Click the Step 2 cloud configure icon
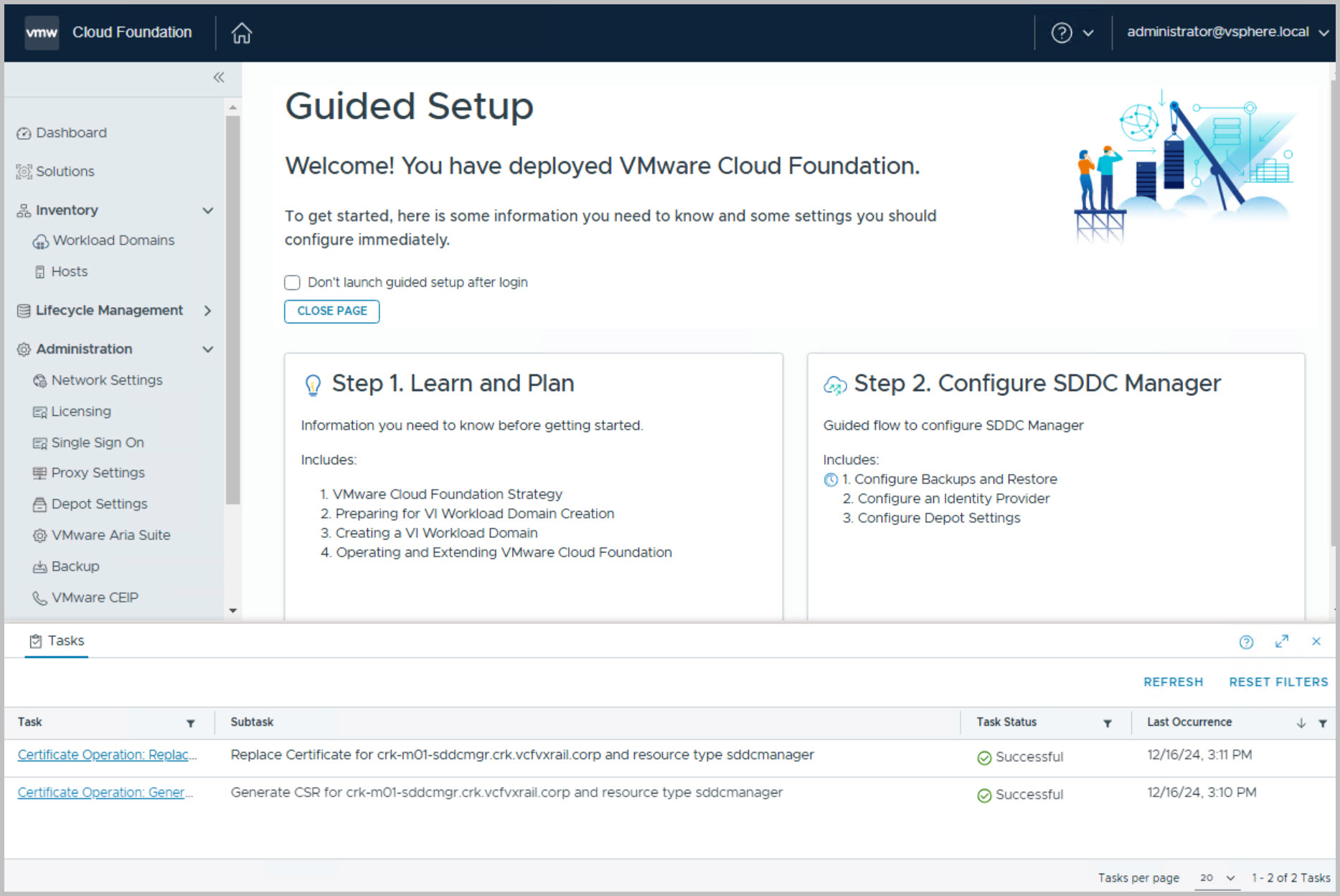Image resolution: width=1340 pixels, height=896 pixels. (x=835, y=385)
